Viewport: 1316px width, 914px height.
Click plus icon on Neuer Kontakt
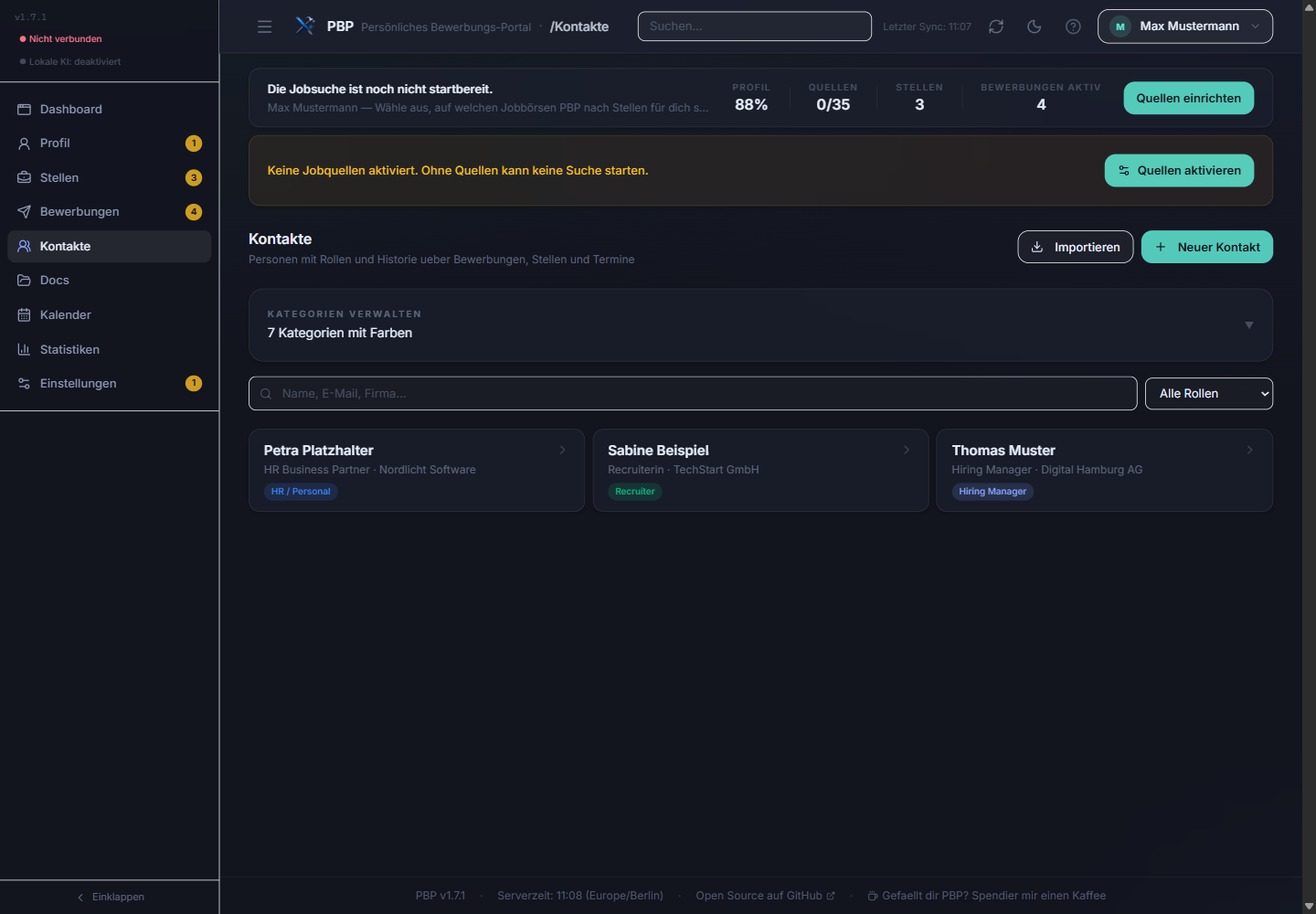pyautogui.click(x=1161, y=247)
